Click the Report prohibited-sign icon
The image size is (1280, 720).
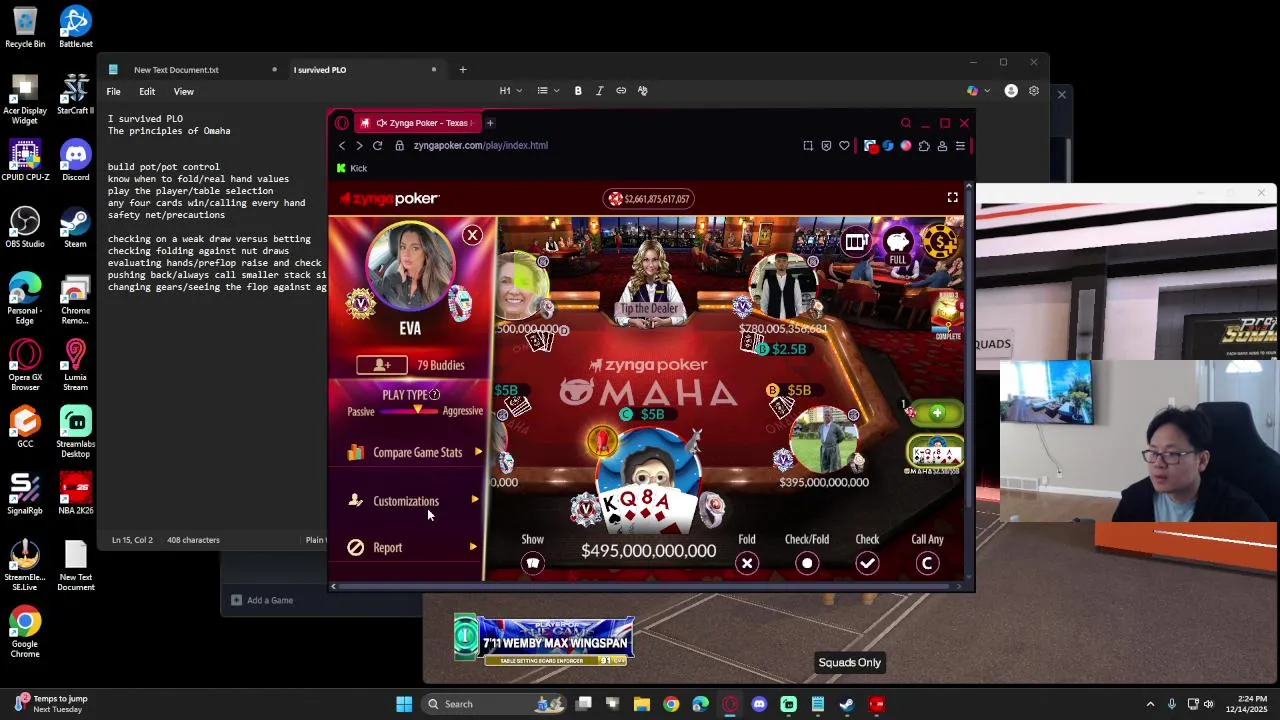tap(355, 547)
